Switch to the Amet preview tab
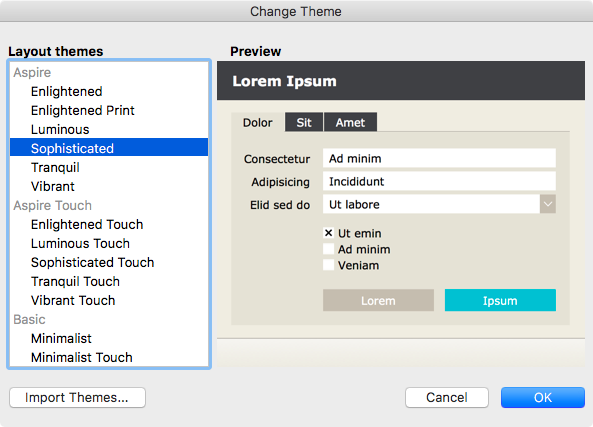The image size is (593, 427). (351, 122)
